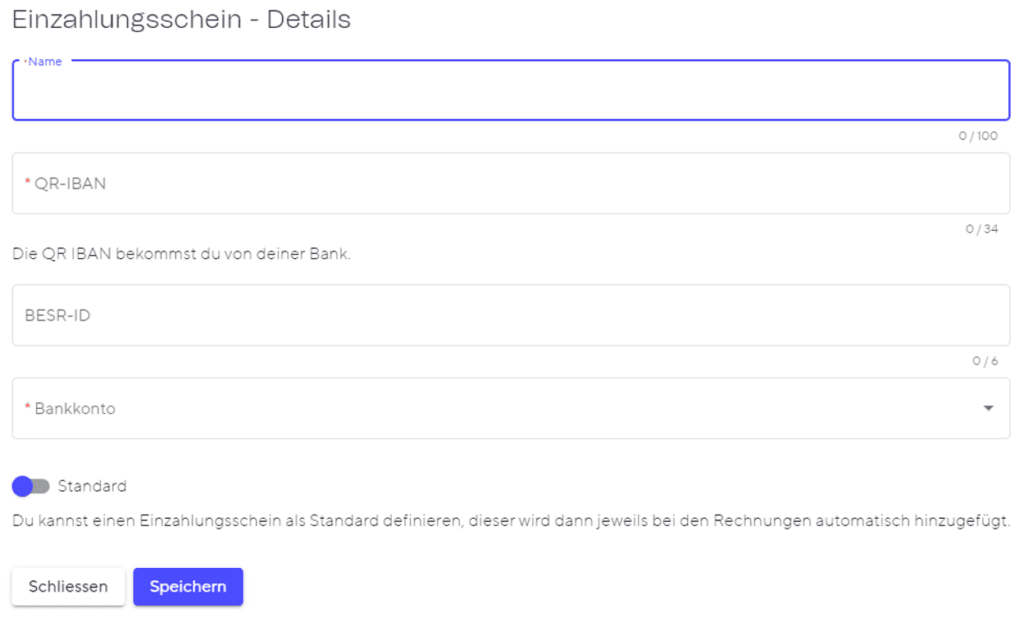Click into the Name input field

click(x=511, y=90)
